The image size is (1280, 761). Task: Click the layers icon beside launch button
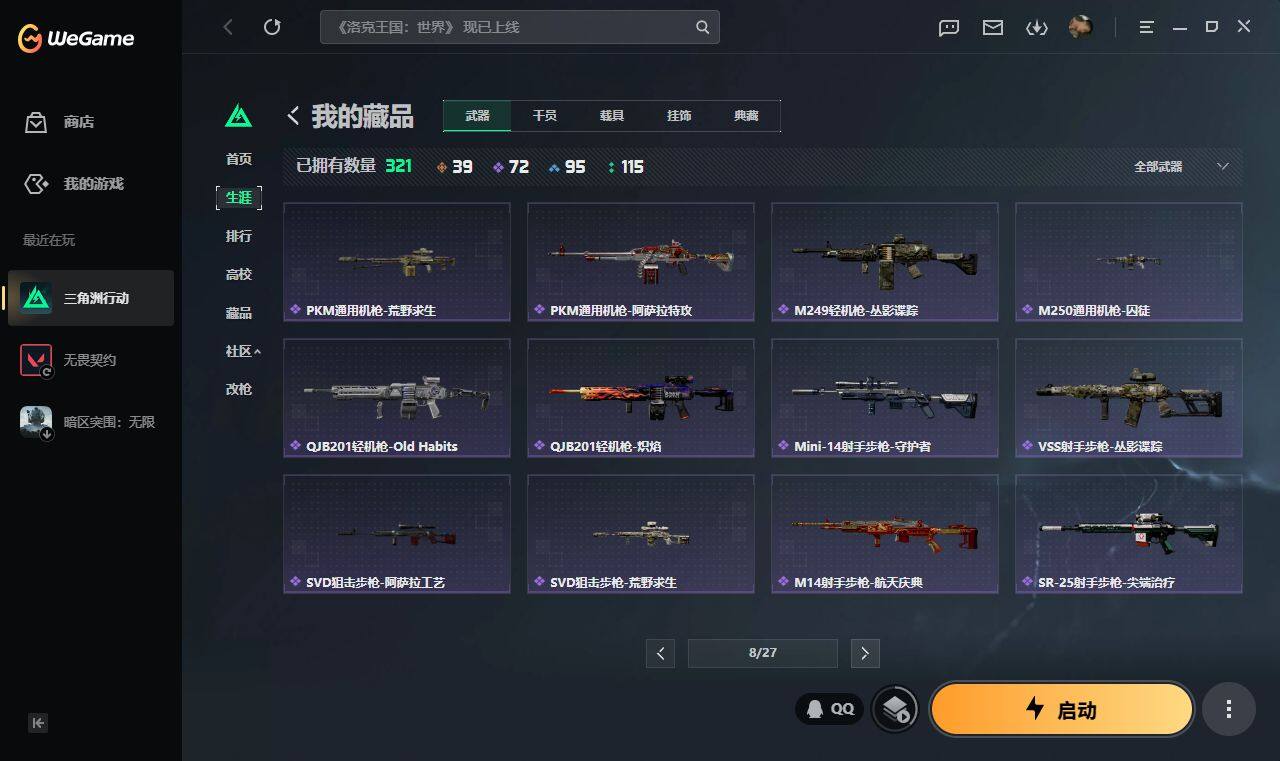coord(895,709)
